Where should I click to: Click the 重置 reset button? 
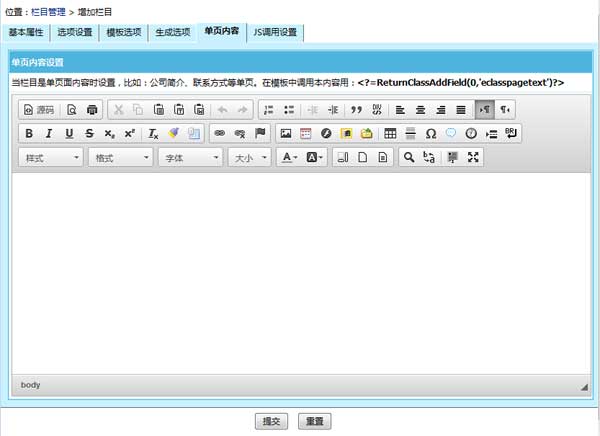click(x=314, y=421)
